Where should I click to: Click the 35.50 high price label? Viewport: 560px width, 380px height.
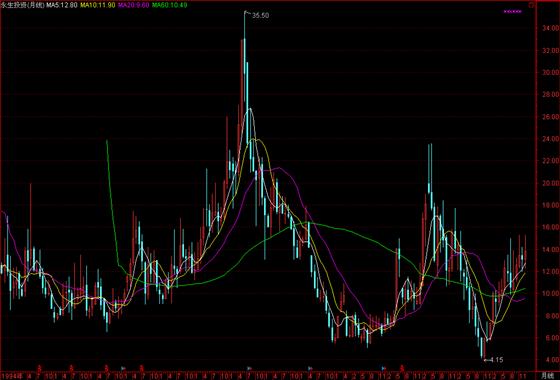point(260,16)
